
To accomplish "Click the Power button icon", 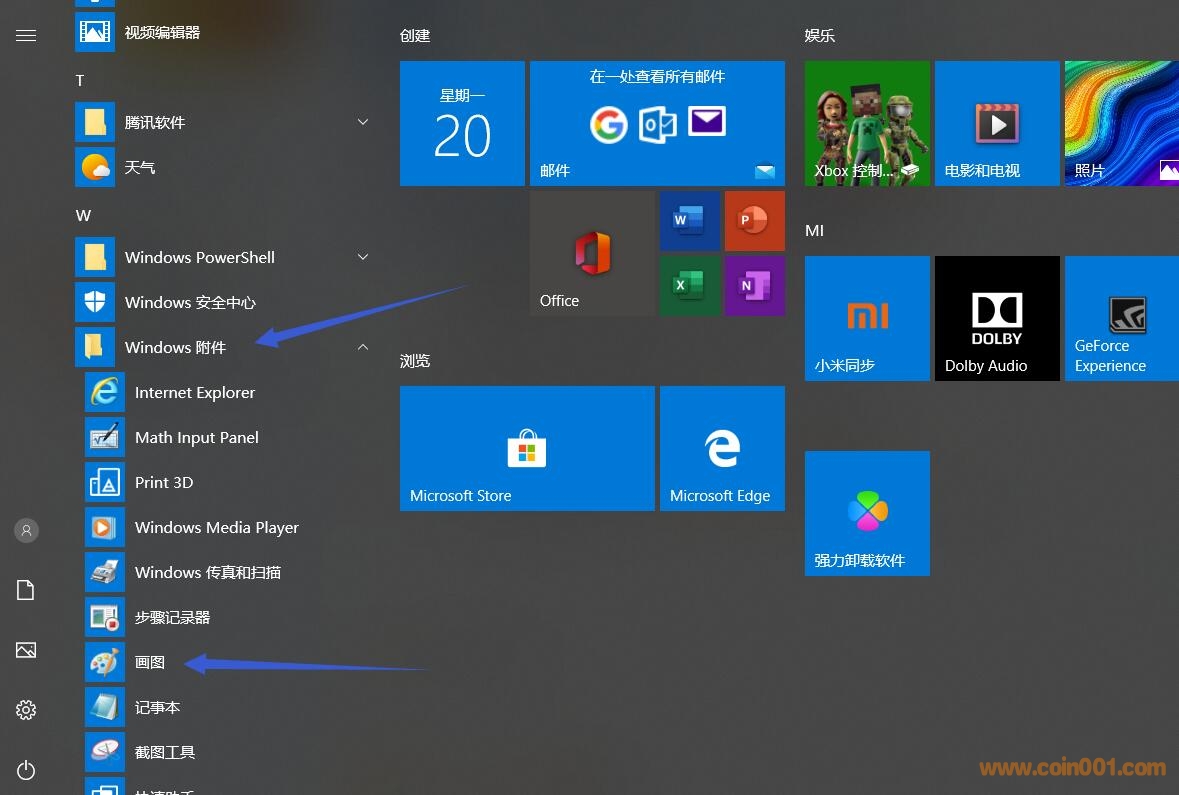I will [x=26, y=770].
